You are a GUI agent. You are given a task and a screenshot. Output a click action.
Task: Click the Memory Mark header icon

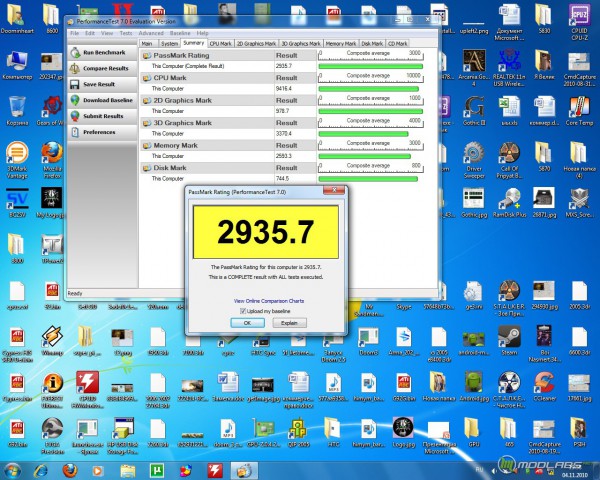click(147, 146)
